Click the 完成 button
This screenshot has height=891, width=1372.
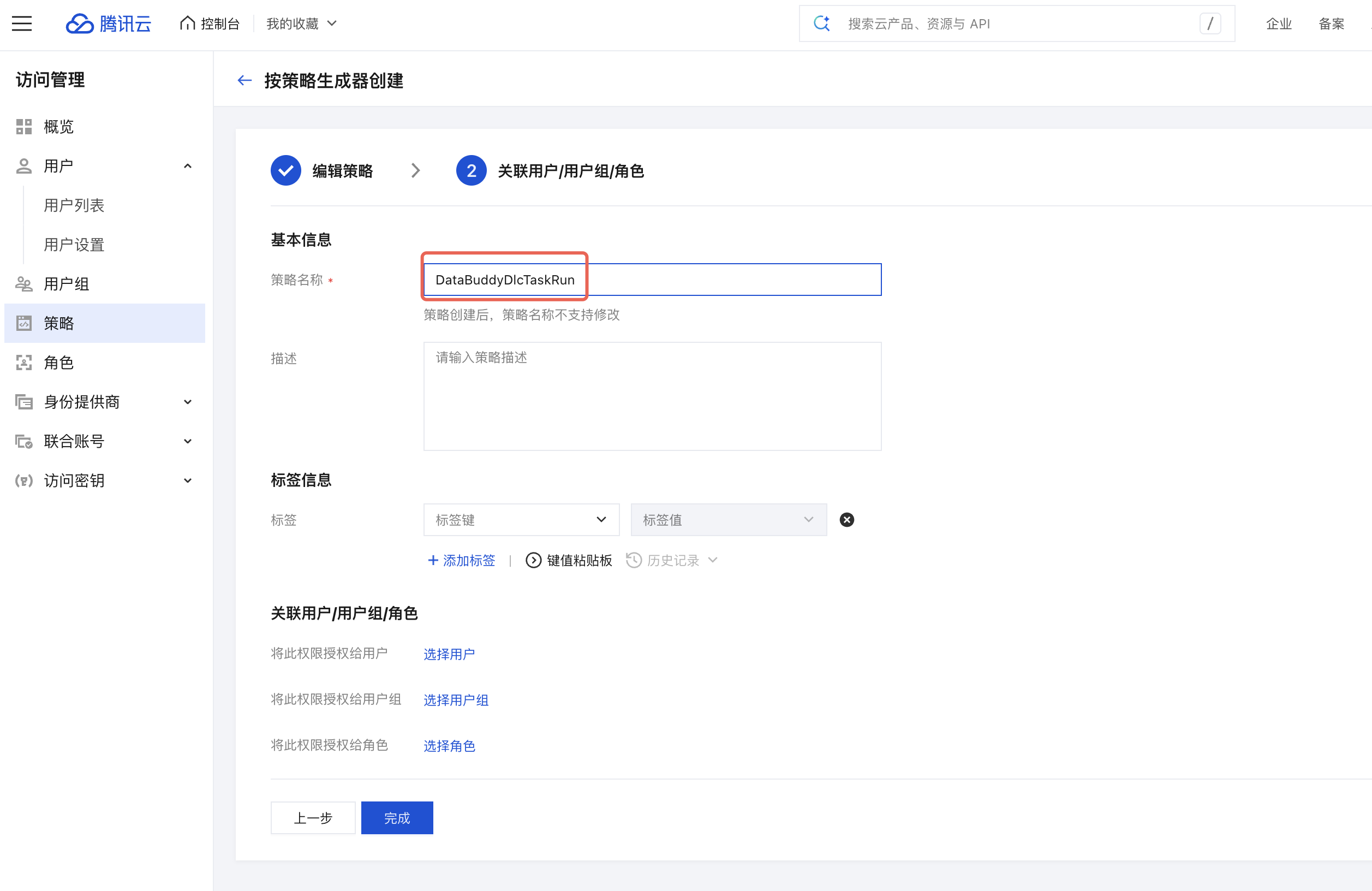point(397,818)
